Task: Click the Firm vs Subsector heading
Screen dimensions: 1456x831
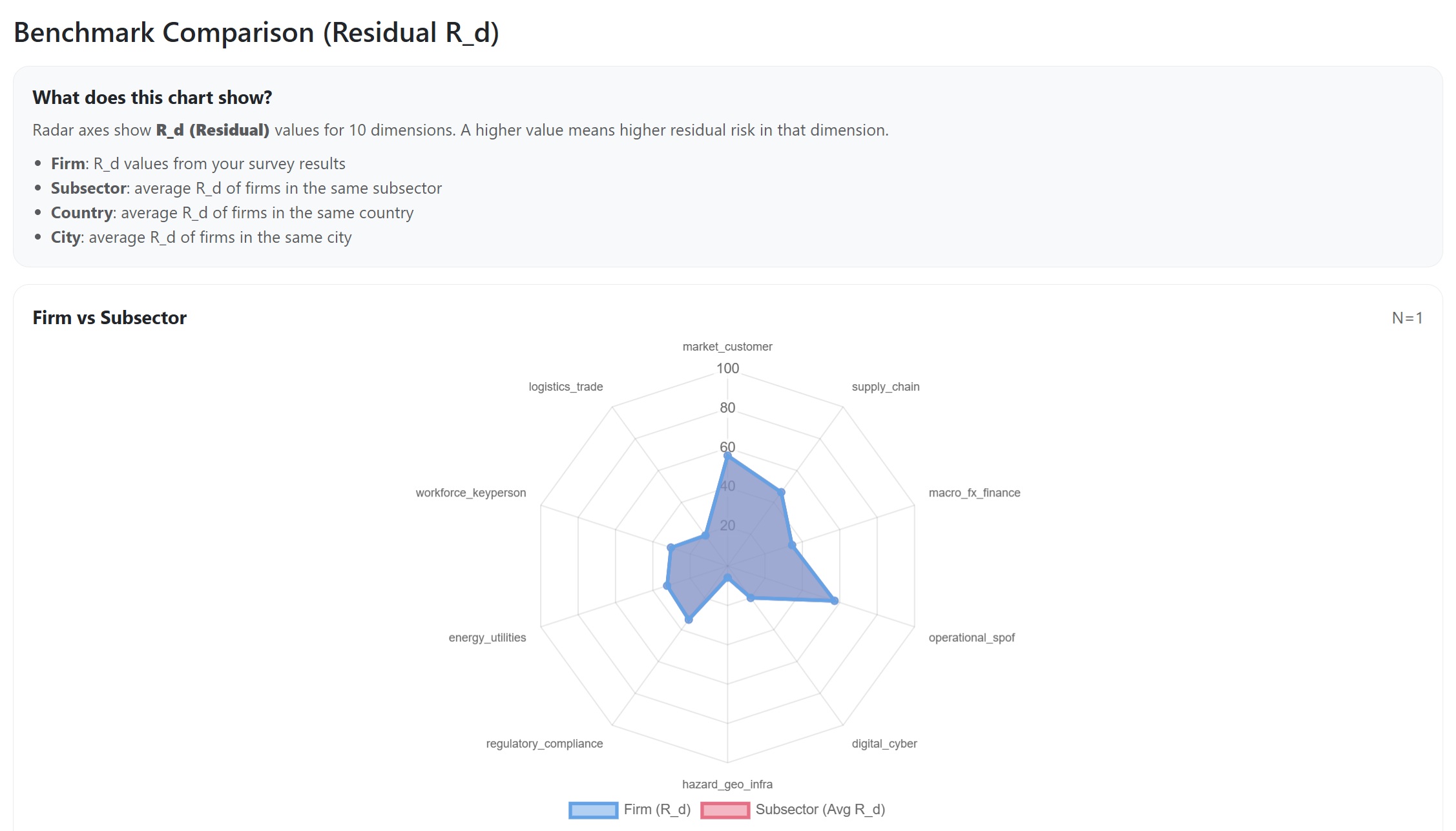Action: pyautogui.click(x=110, y=318)
